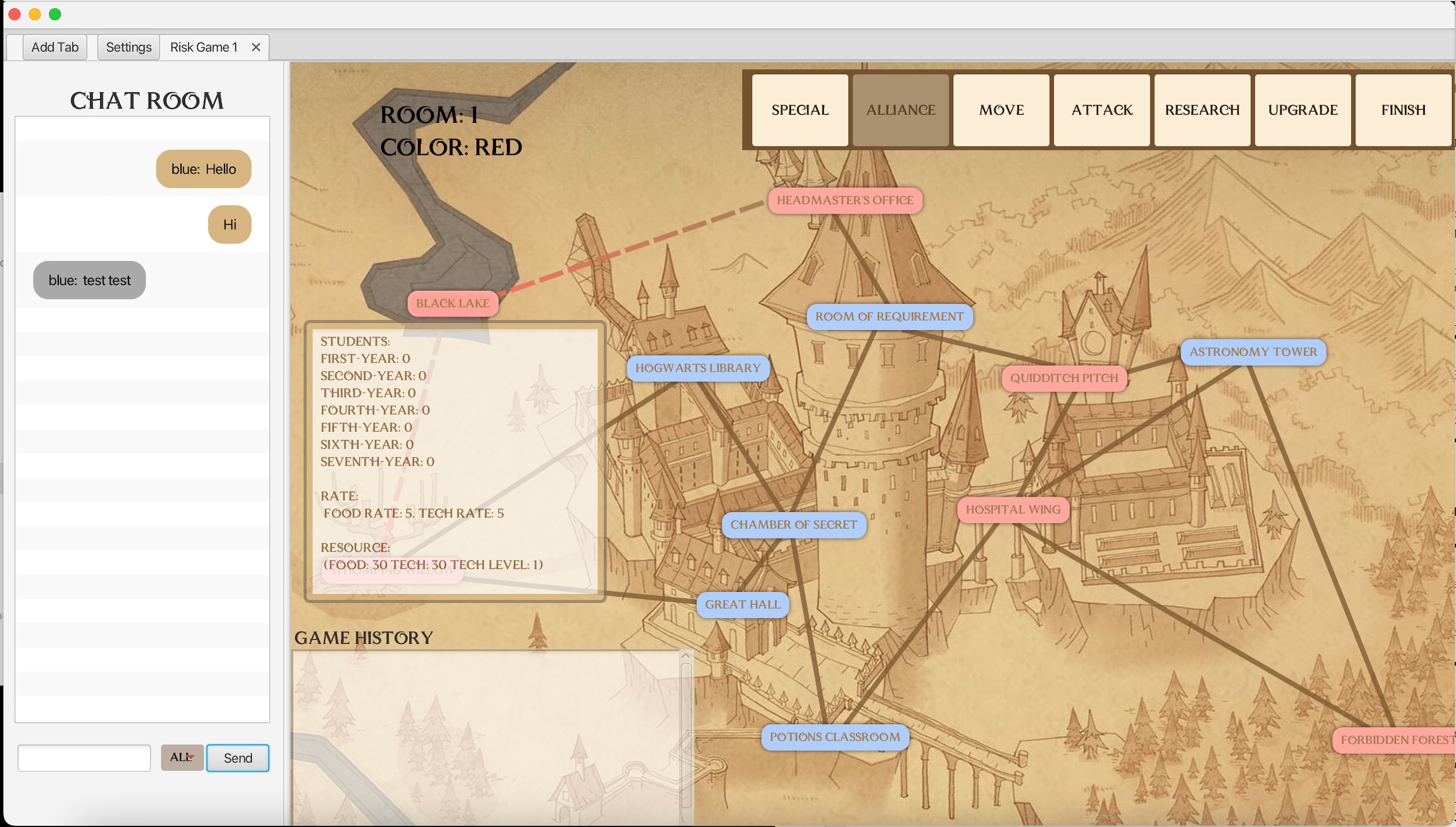Click the CHAT ROOM heading
Image resolution: width=1456 pixels, height=827 pixels.
[x=147, y=101]
